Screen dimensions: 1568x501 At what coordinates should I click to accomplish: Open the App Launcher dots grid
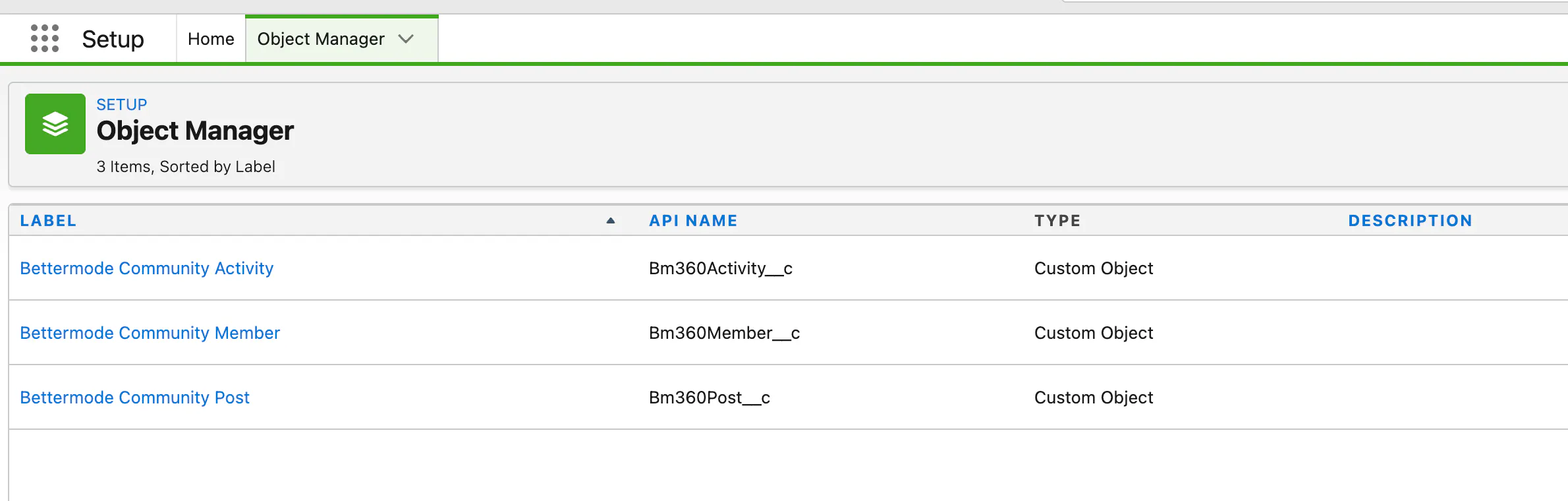pyautogui.click(x=45, y=38)
